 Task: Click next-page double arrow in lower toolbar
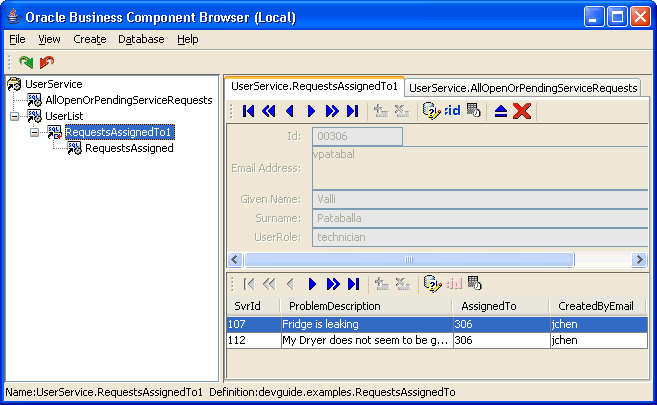[x=333, y=284]
